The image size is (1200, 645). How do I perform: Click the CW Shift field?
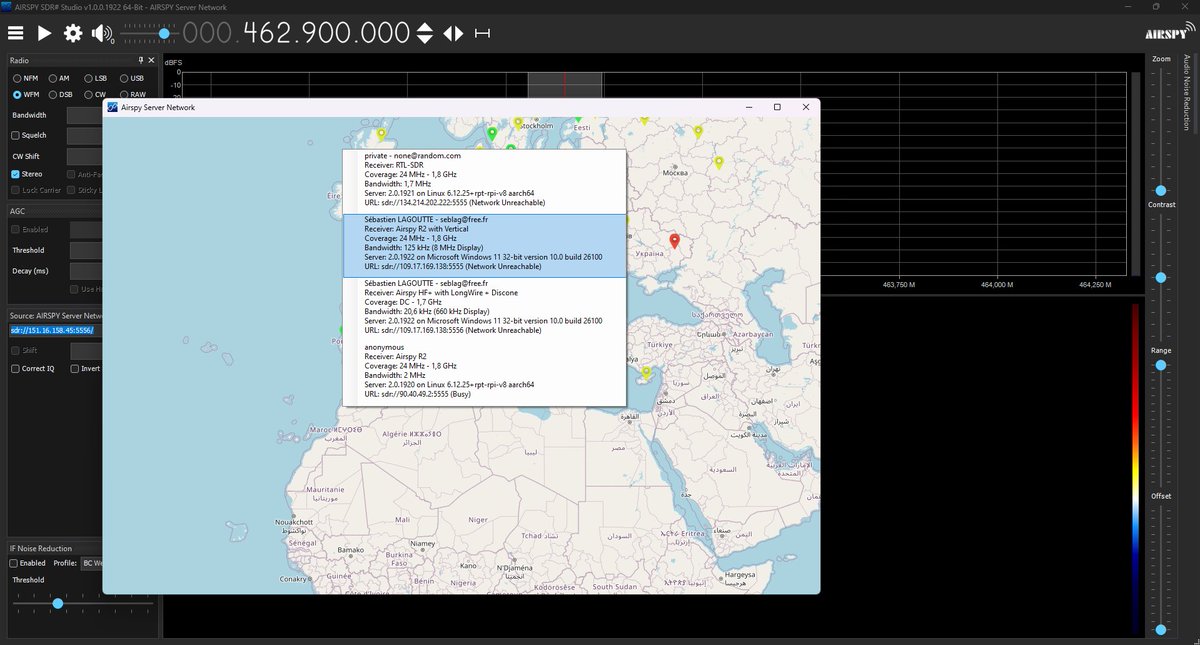click(x=86, y=156)
